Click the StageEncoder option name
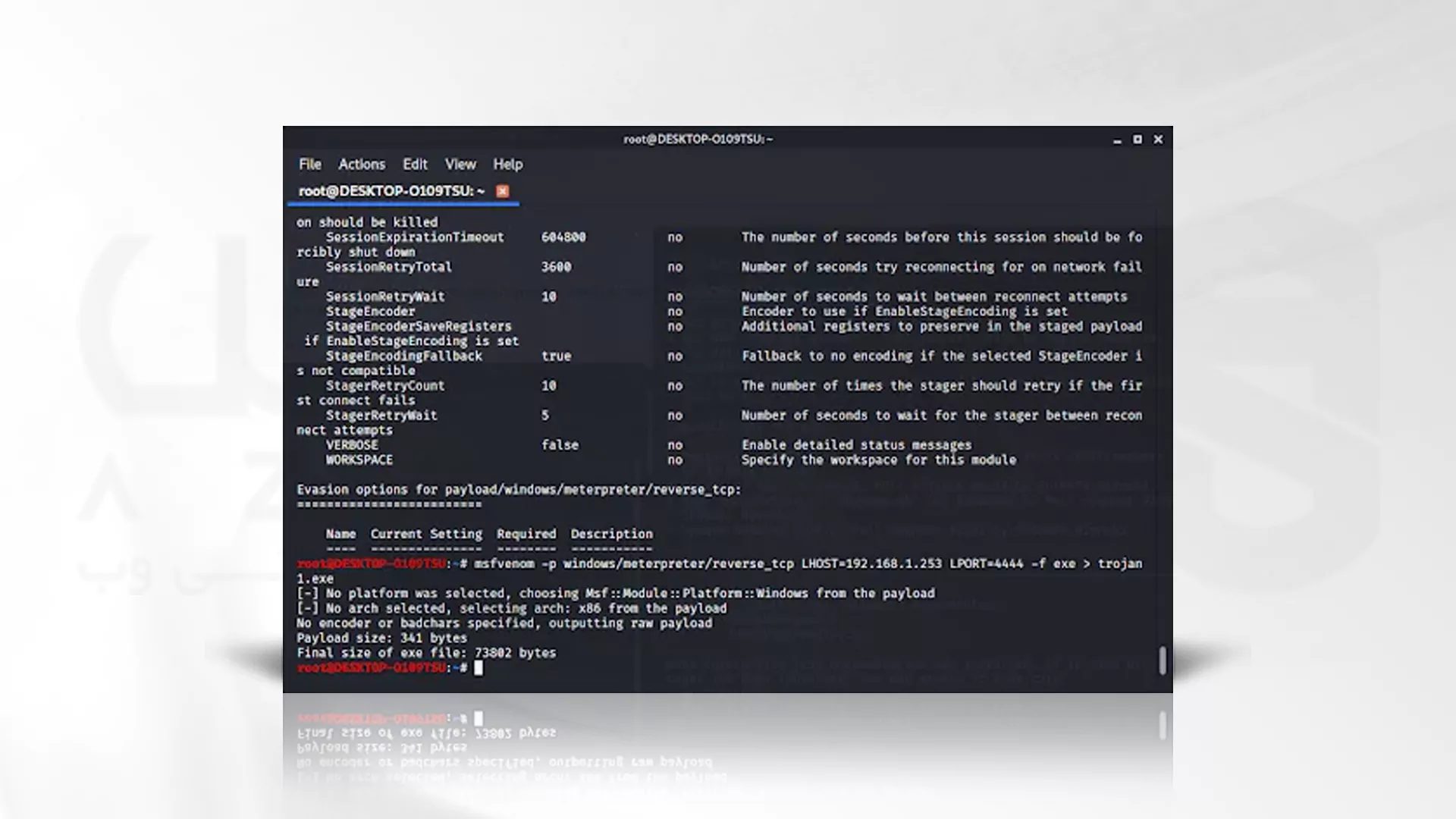Image resolution: width=1456 pixels, height=819 pixels. pyautogui.click(x=371, y=312)
